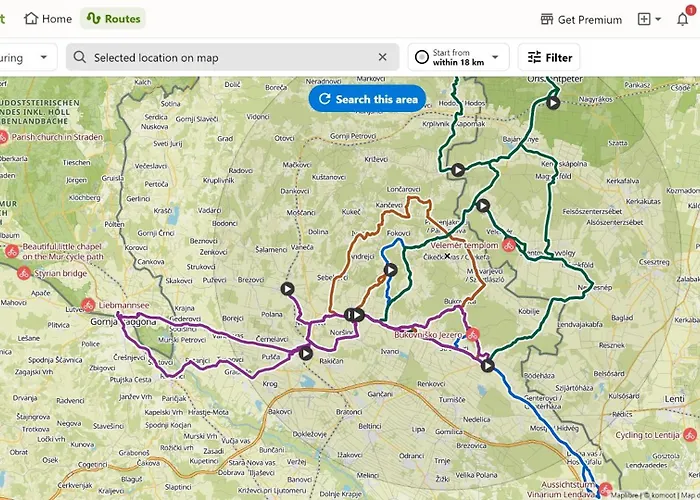Switch to the Routes tab

113,19
